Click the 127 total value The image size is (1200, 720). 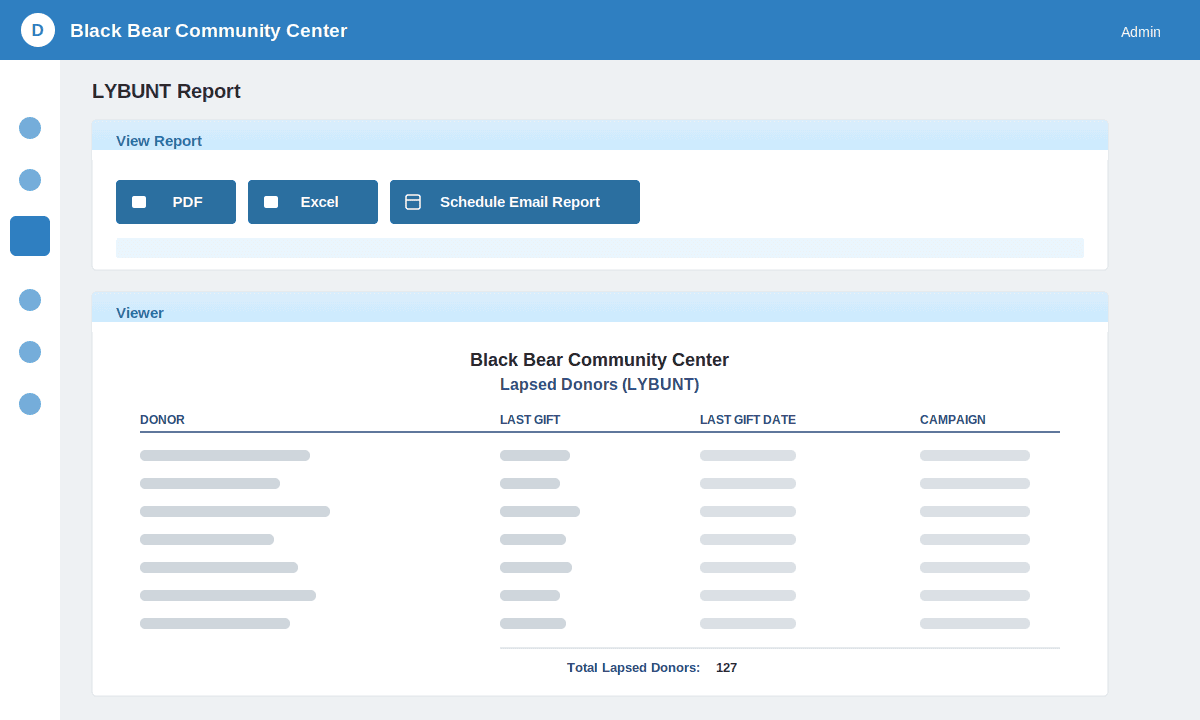pos(727,668)
